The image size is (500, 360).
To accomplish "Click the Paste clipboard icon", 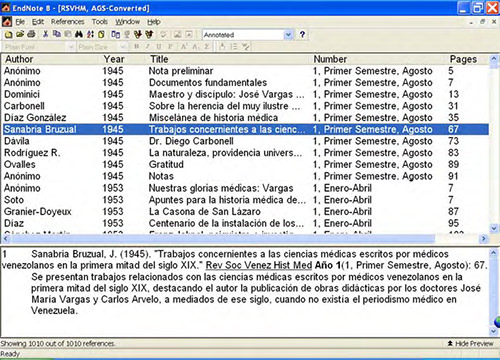I will point(68,34).
